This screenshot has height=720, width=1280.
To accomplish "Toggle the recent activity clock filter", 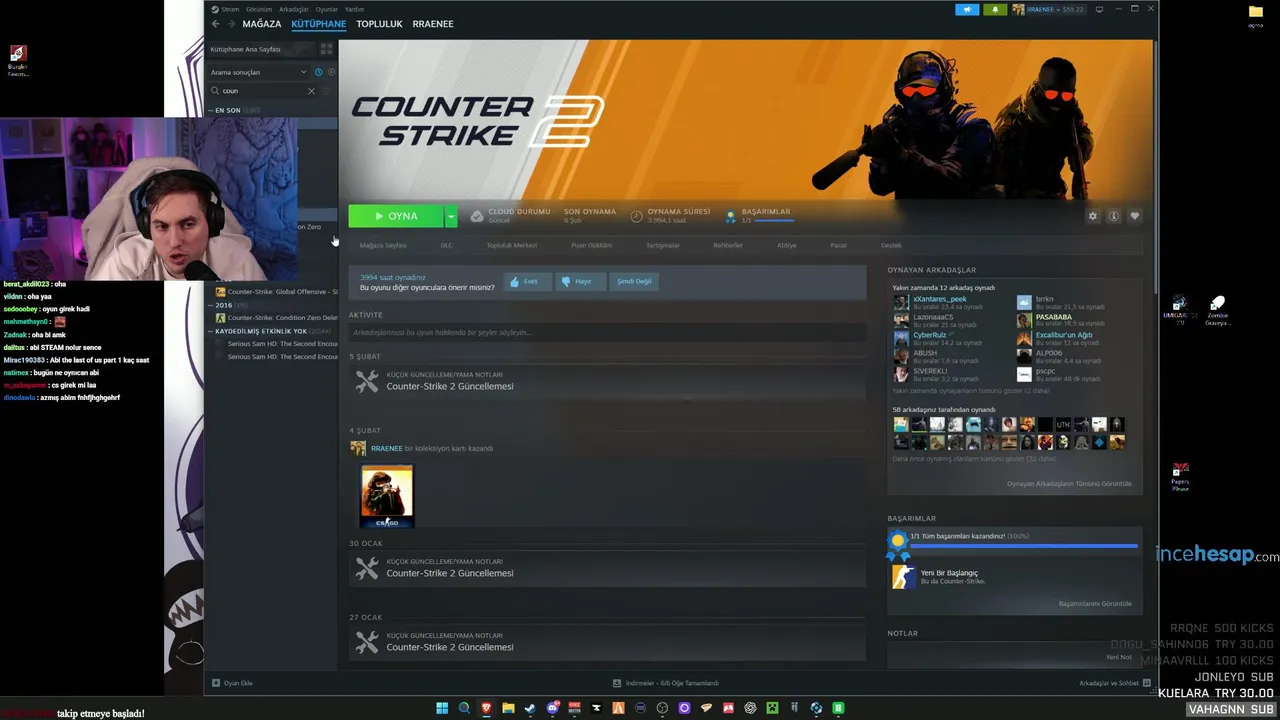I will (318, 72).
